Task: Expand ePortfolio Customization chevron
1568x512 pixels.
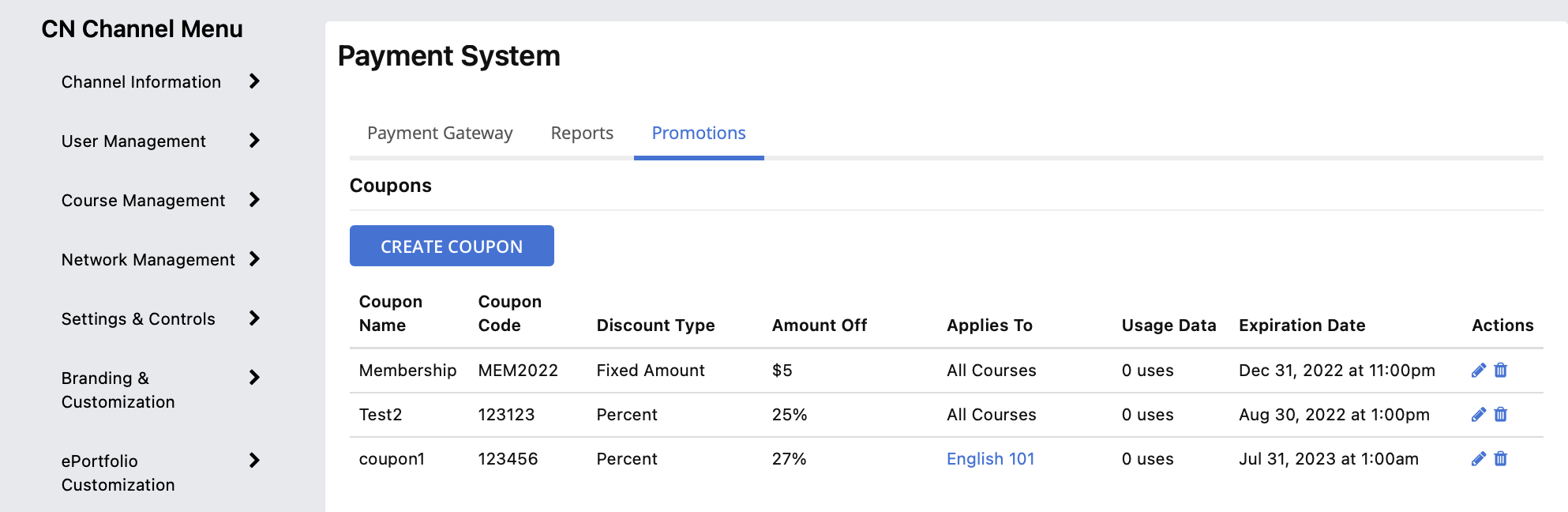Action: pos(254,461)
